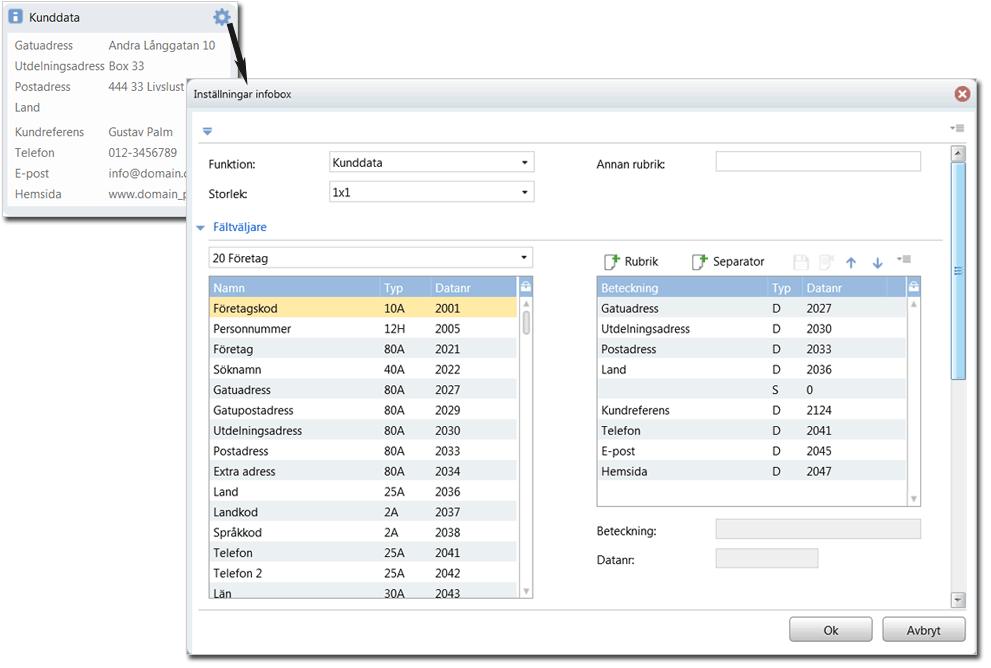Screen dimensions: 991x668
Task: Select Gatuadress row in Beteckning list
Action: [751, 308]
